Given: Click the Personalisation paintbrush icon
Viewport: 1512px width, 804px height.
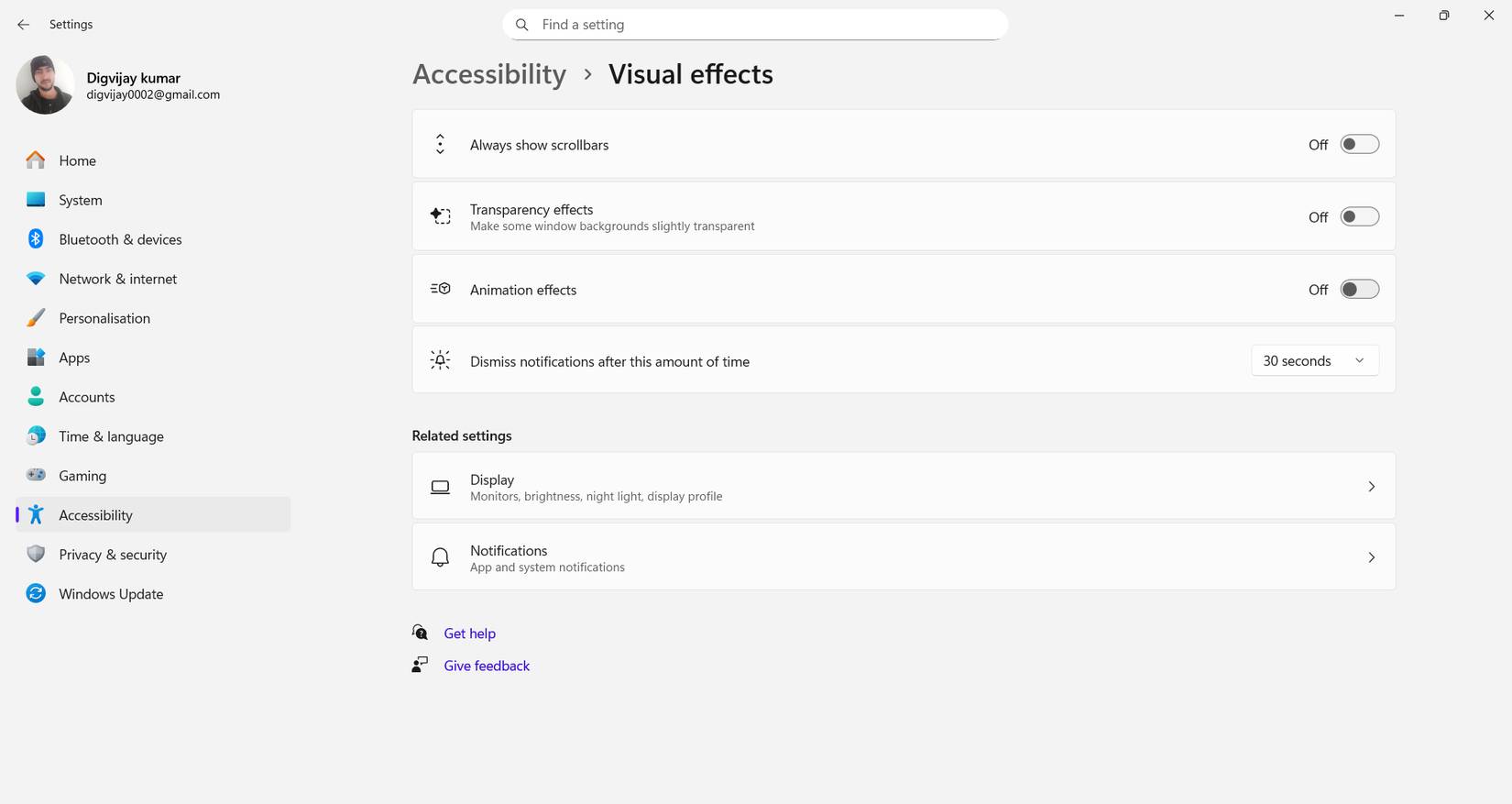Looking at the screenshot, I should coord(36,318).
